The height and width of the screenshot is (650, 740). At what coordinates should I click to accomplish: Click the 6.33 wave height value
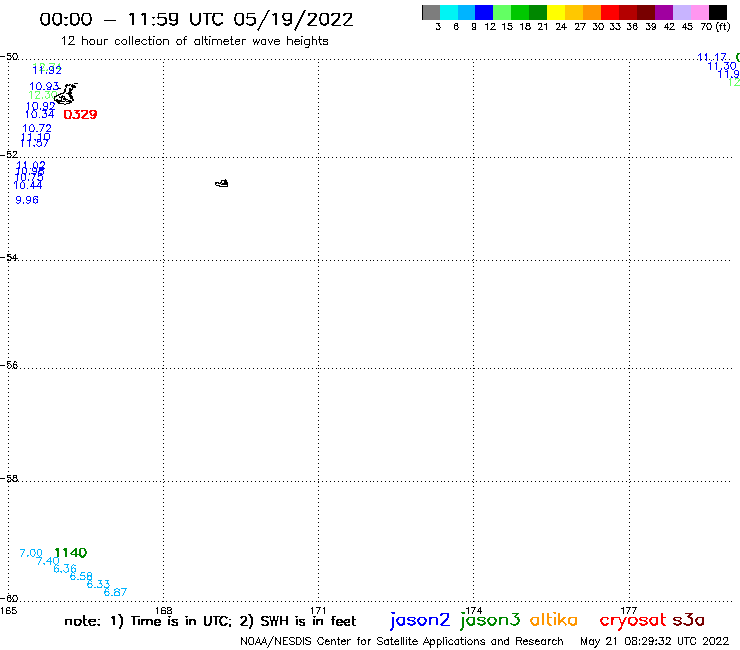coord(98,584)
